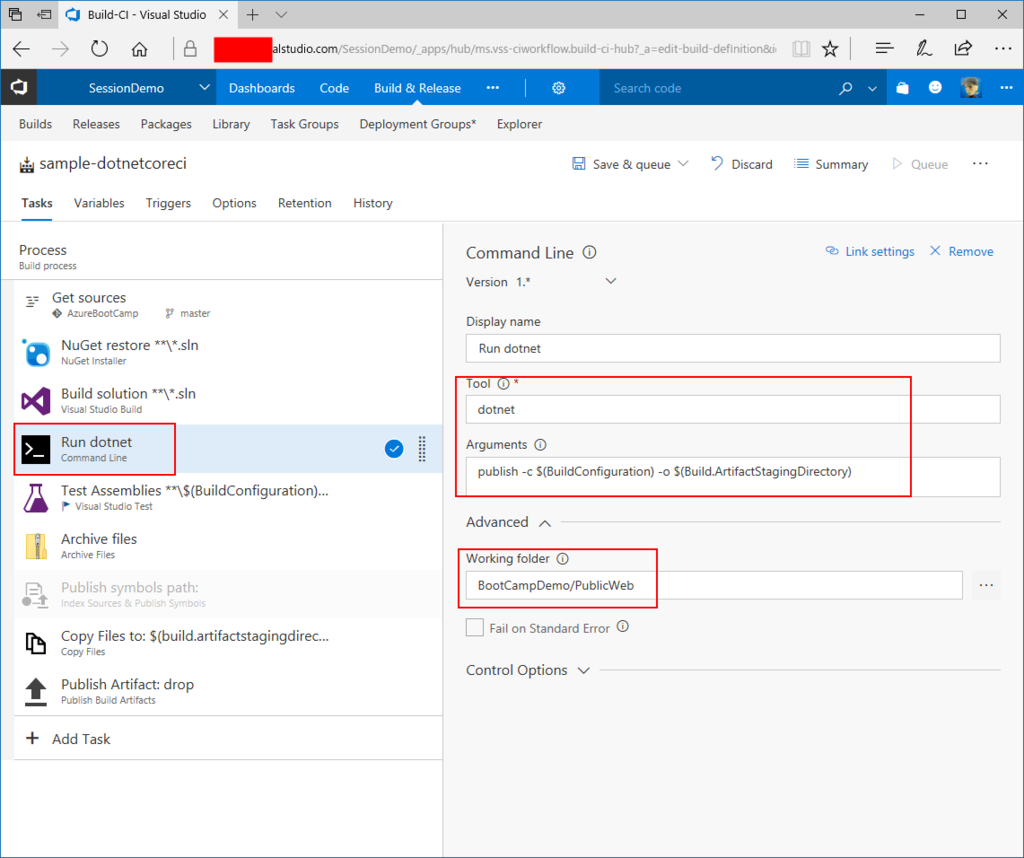Click the Discard button
This screenshot has height=858, width=1024.
pyautogui.click(x=741, y=164)
